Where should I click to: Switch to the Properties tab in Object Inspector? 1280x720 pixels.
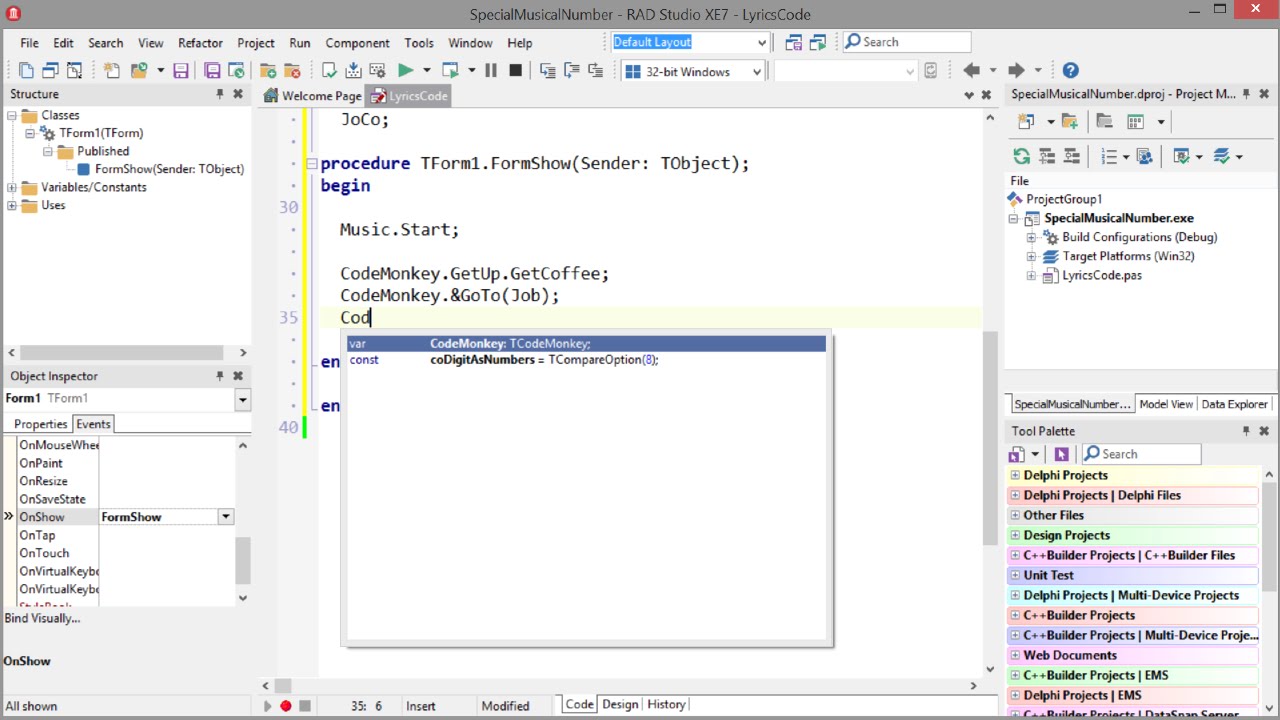point(40,424)
